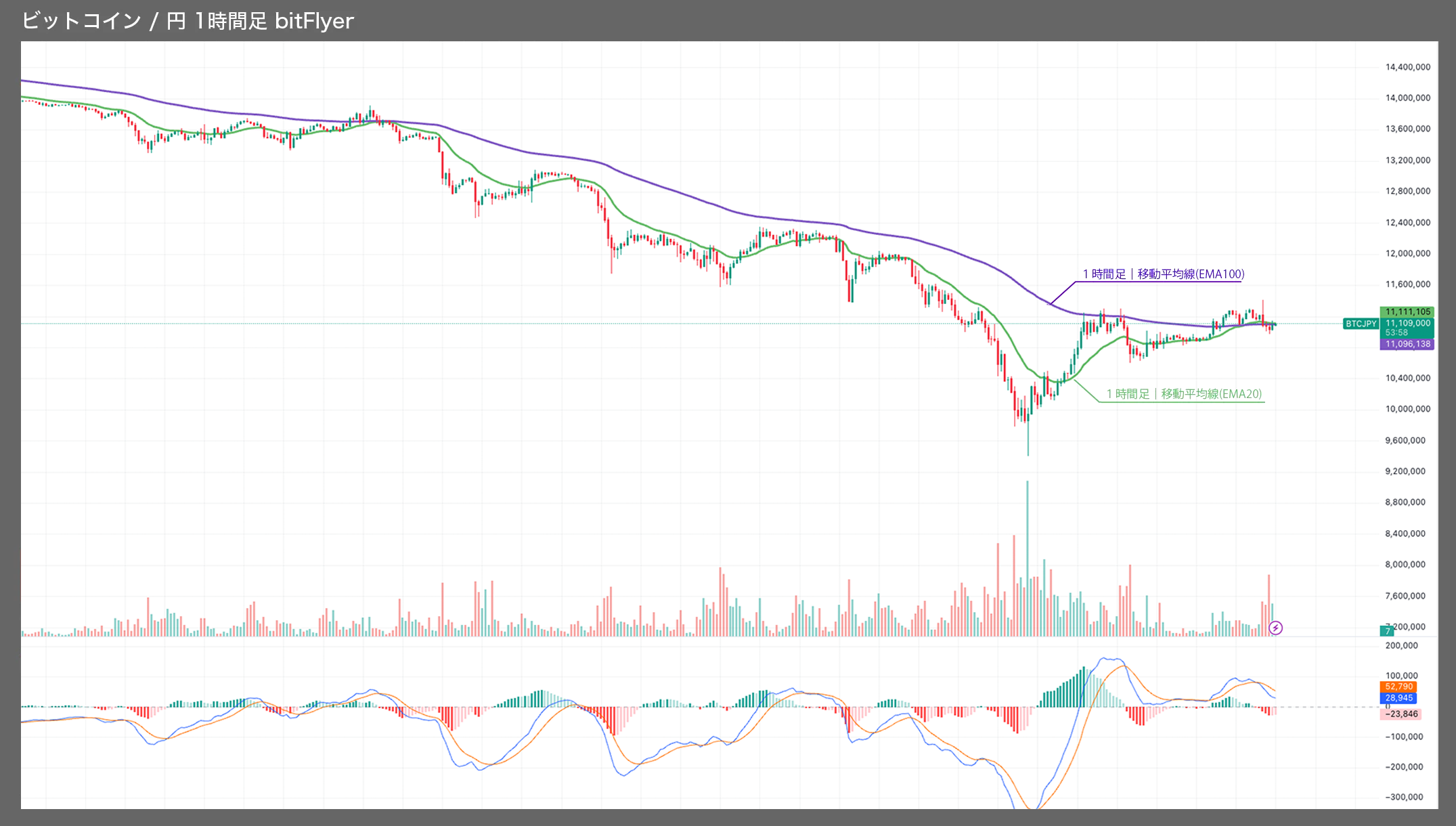Click the purple lightning bolt event icon
This screenshot has height=826, width=1456.
(1275, 628)
